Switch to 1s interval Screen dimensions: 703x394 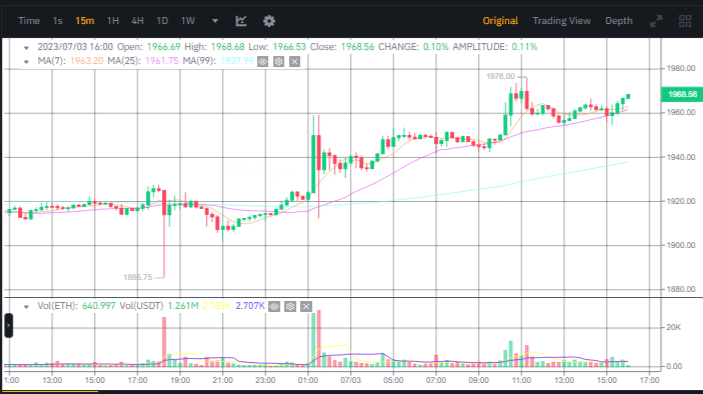[x=57, y=21]
